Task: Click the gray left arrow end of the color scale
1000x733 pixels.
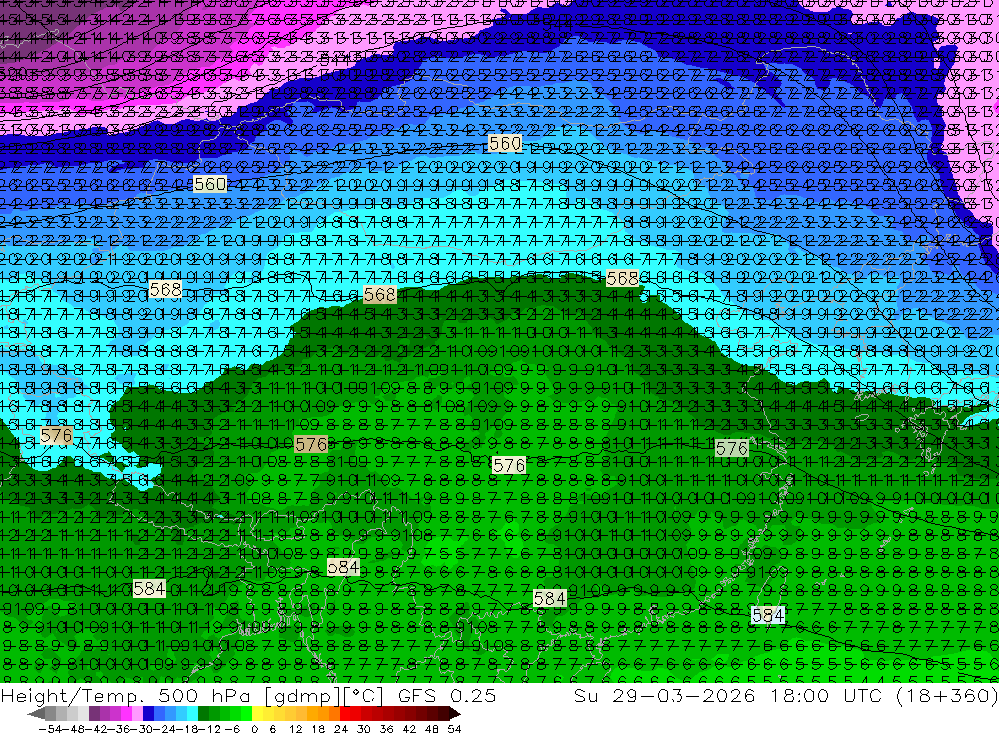Action: tap(36, 714)
